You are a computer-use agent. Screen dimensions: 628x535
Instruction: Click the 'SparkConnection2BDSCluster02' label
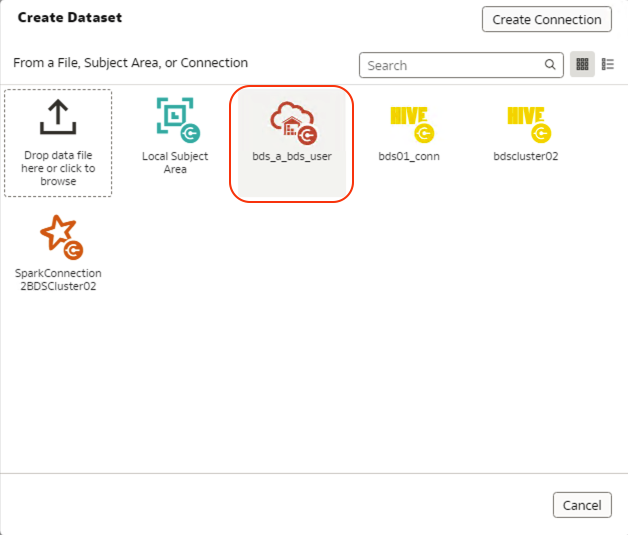pos(58,280)
